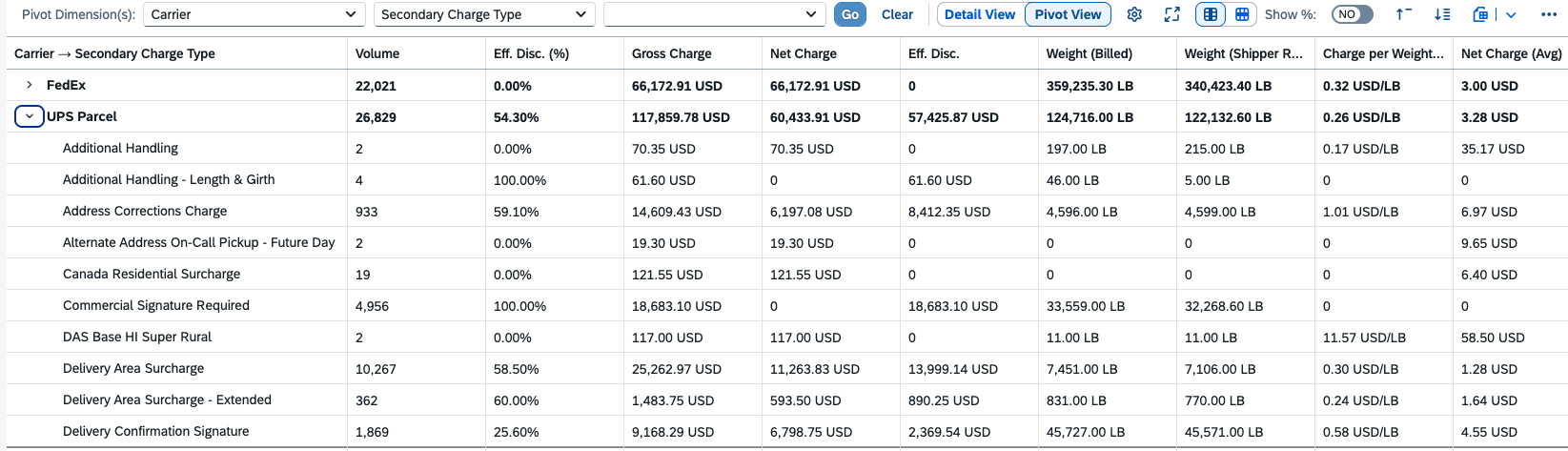Select the three-column grid layout icon
This screenshot has height=451, width=1568.
coord(1242,14)
